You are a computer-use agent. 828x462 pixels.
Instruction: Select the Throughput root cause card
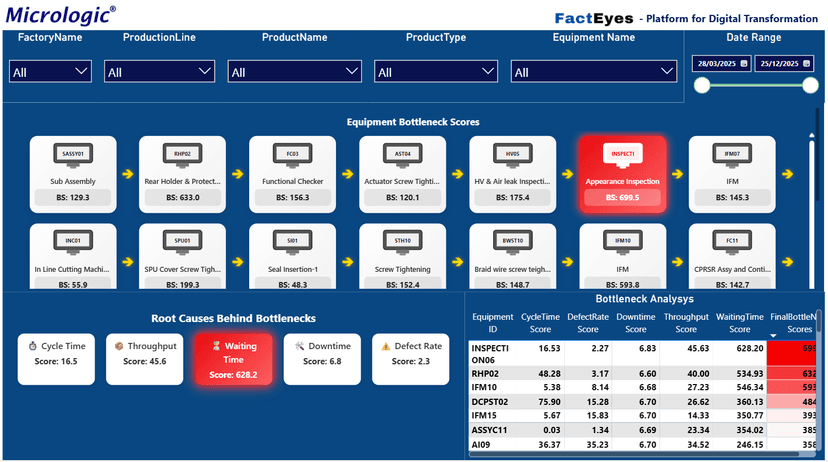[144, 359]
